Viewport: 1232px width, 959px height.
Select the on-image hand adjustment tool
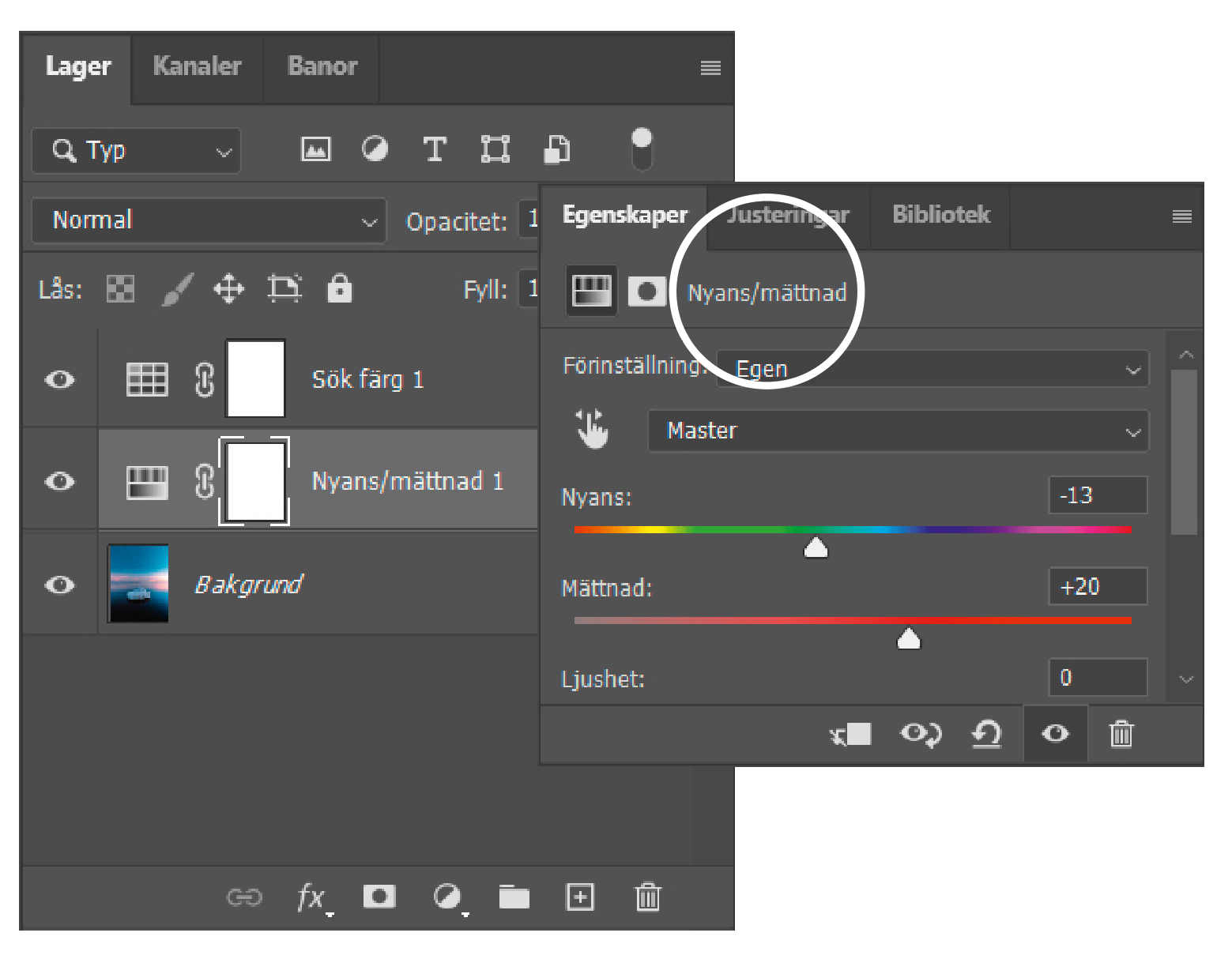coord(592,430)
